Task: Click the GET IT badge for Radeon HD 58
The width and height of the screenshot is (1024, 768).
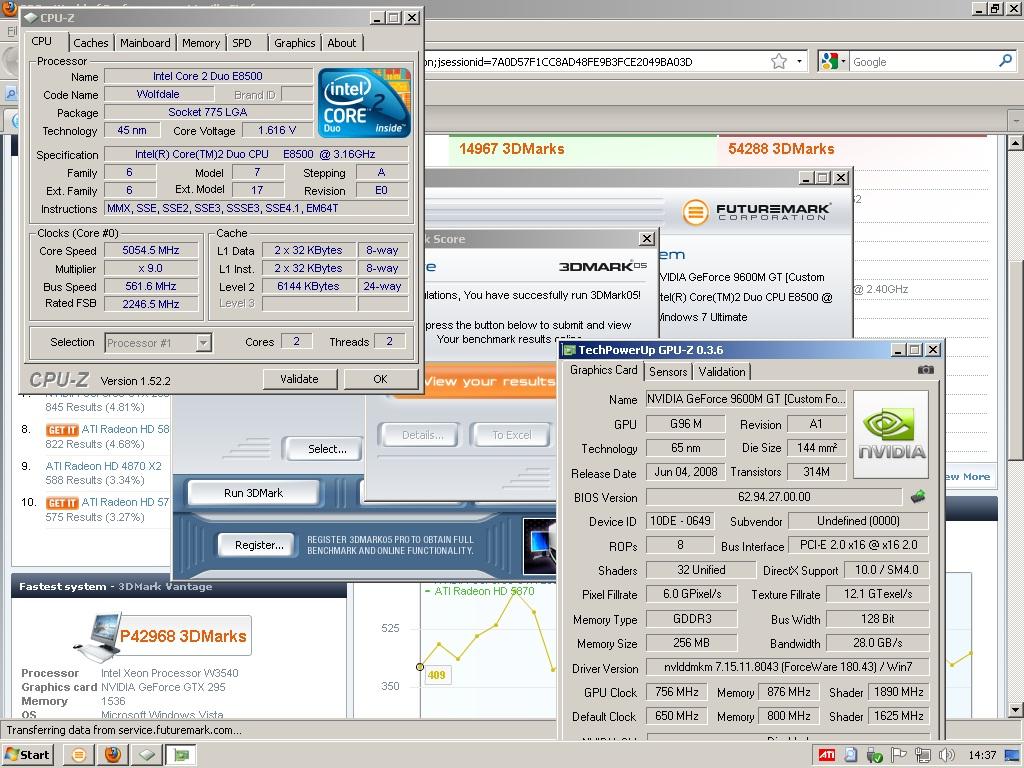Action: 62,430
